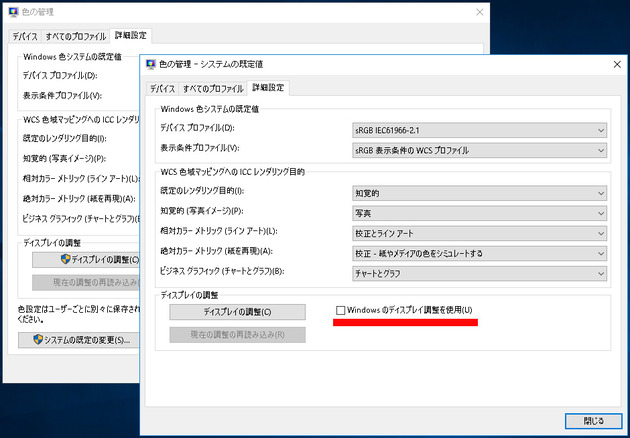Click ビジネス グラフィック (チャートとグラフ)(B): label in front window

pos(222,271)
